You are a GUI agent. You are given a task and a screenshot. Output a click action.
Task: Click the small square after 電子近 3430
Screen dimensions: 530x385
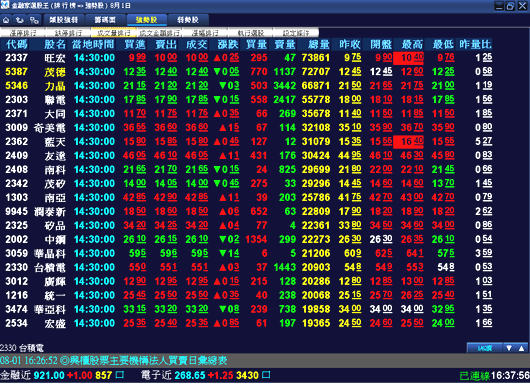pos(266,375)
